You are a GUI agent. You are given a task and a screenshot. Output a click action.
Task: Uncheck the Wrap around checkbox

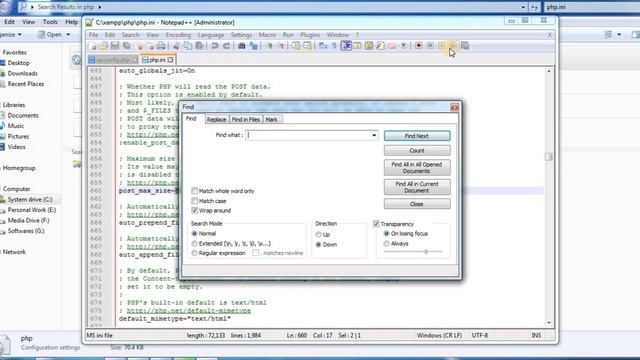tap(195, 211)
